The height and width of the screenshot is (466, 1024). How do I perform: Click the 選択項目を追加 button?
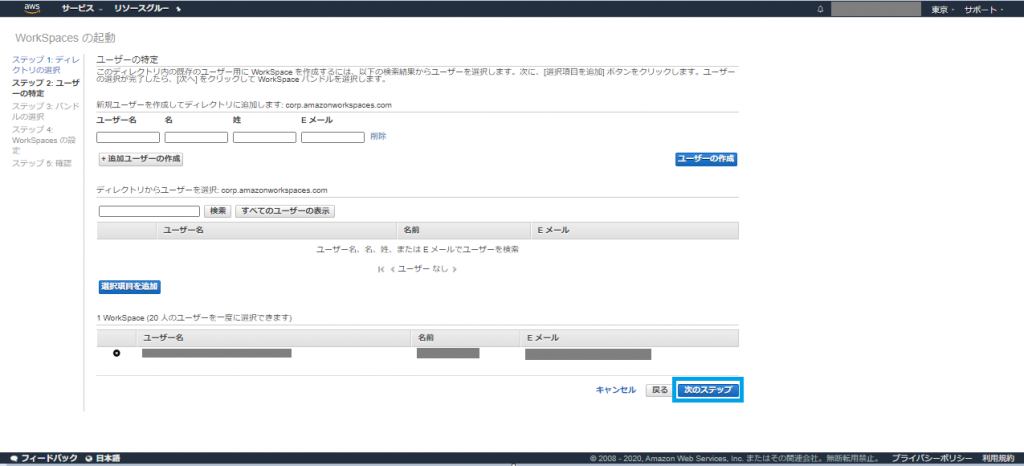click(130, 287)
